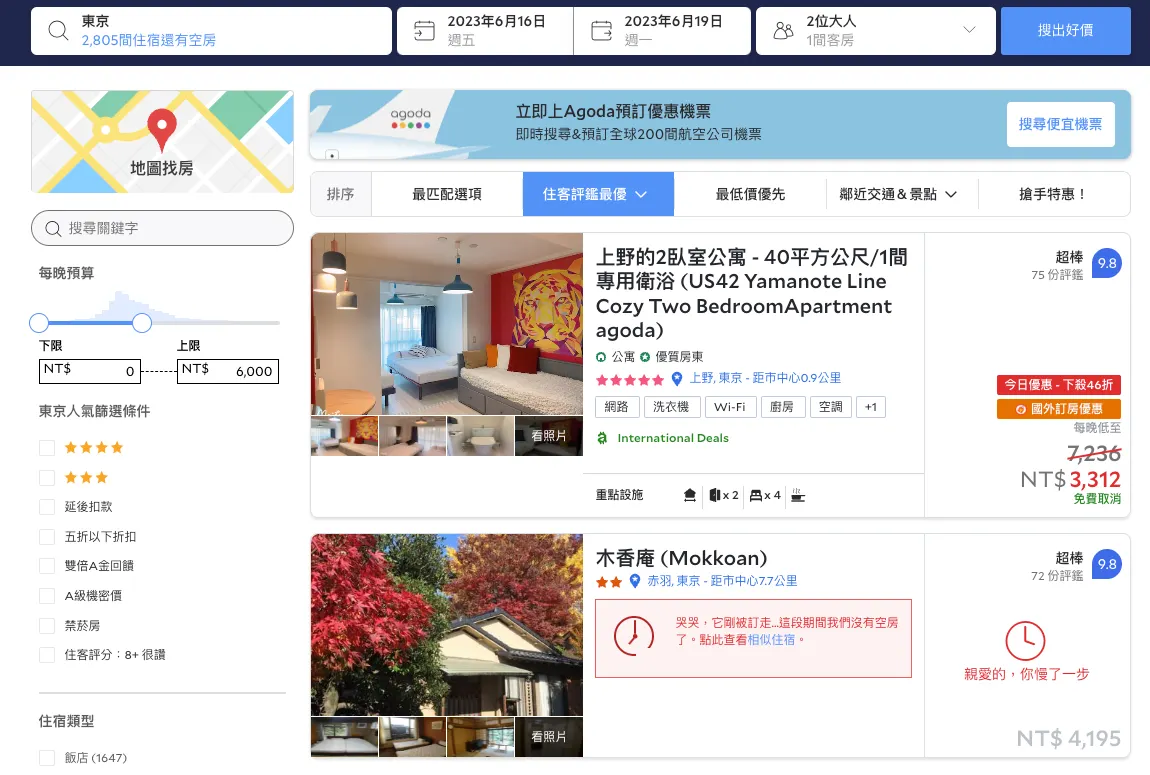
Task: Check the A級機密價 filter
Action: pos(47,595)
